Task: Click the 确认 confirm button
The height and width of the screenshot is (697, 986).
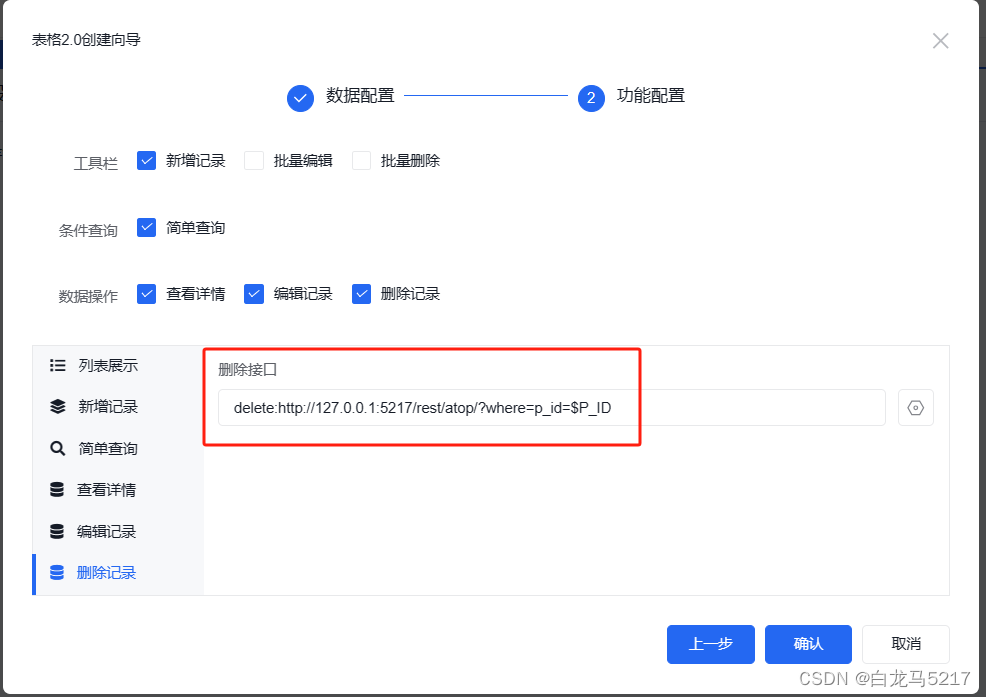Action: [x=808, y=644]
